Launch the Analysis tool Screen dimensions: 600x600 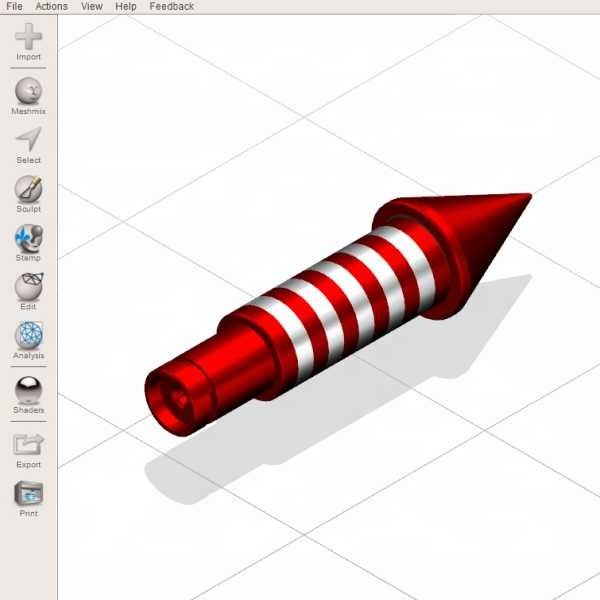[x=29, y=335]
